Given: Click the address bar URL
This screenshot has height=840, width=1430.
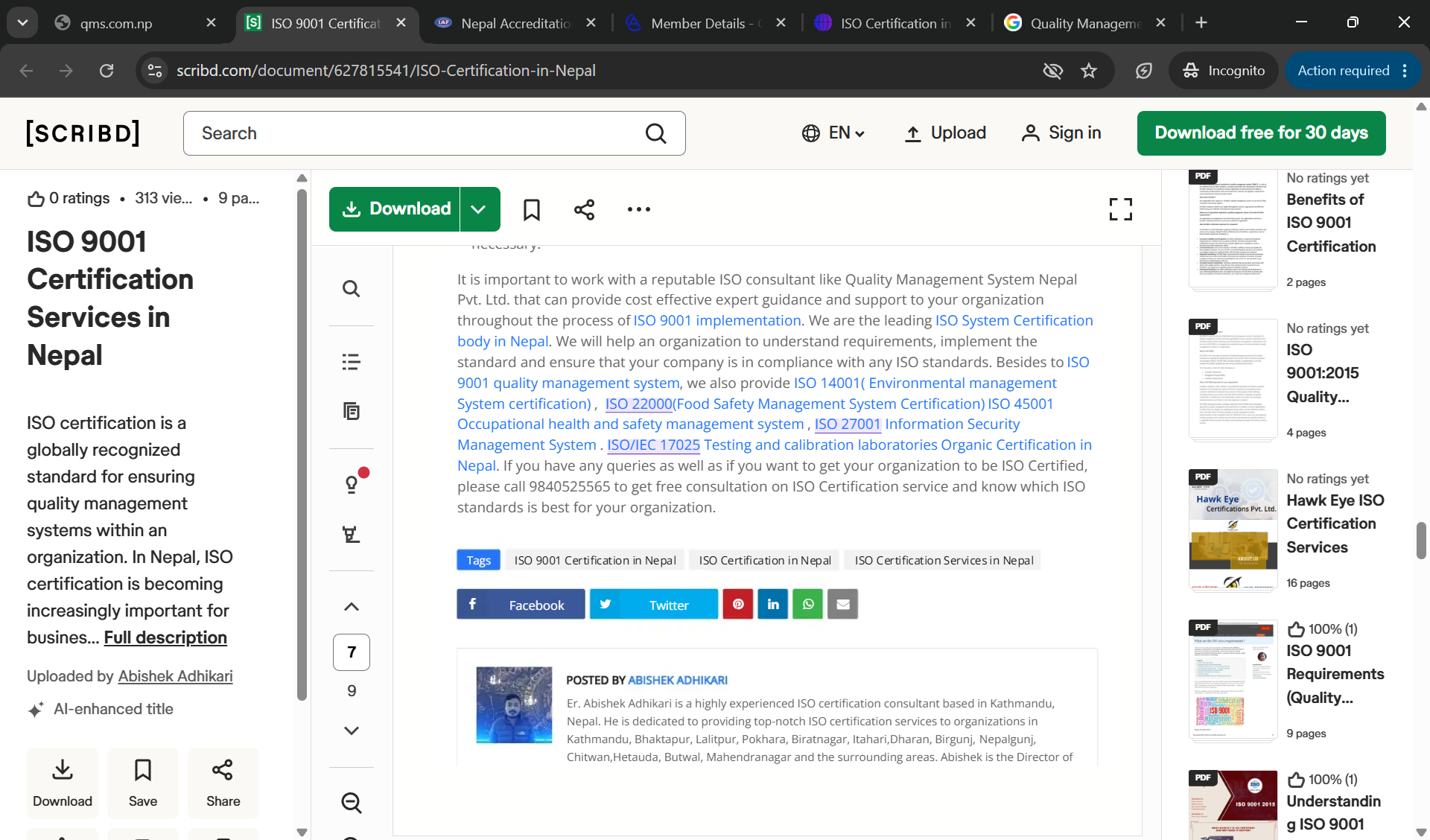Looking at the screenshot, I should point(386,71).
